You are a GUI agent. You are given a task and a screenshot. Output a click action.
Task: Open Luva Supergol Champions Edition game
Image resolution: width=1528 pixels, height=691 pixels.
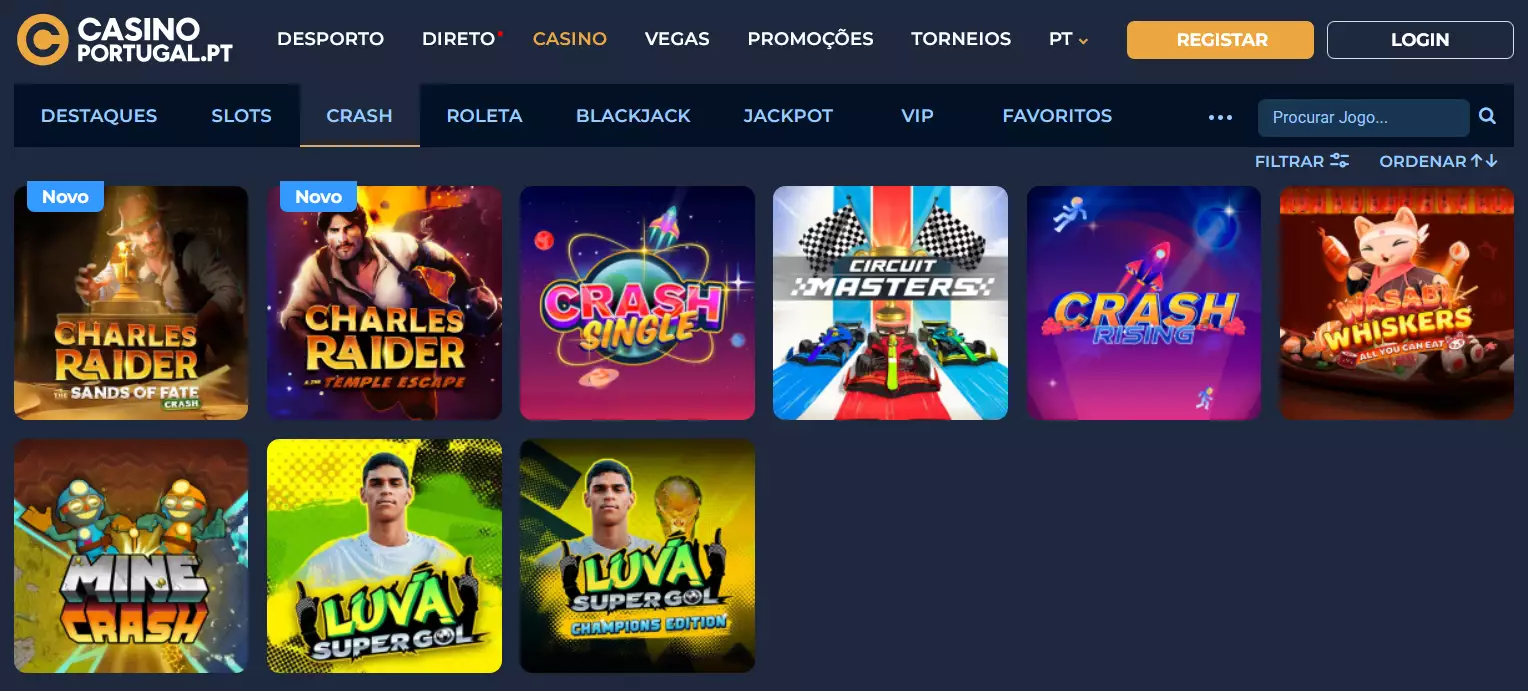pos(637,556)
